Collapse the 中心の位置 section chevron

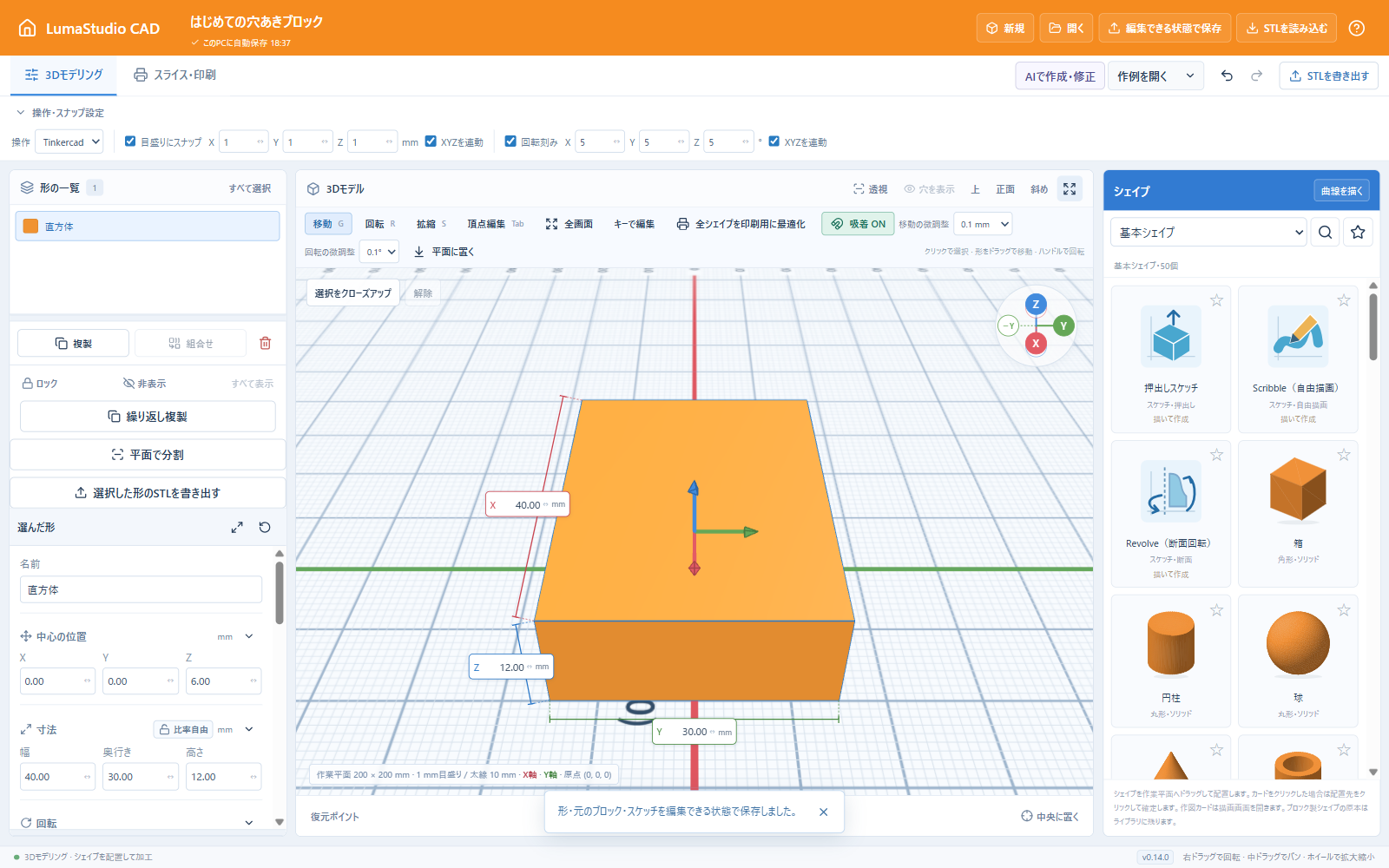[249, 636]
